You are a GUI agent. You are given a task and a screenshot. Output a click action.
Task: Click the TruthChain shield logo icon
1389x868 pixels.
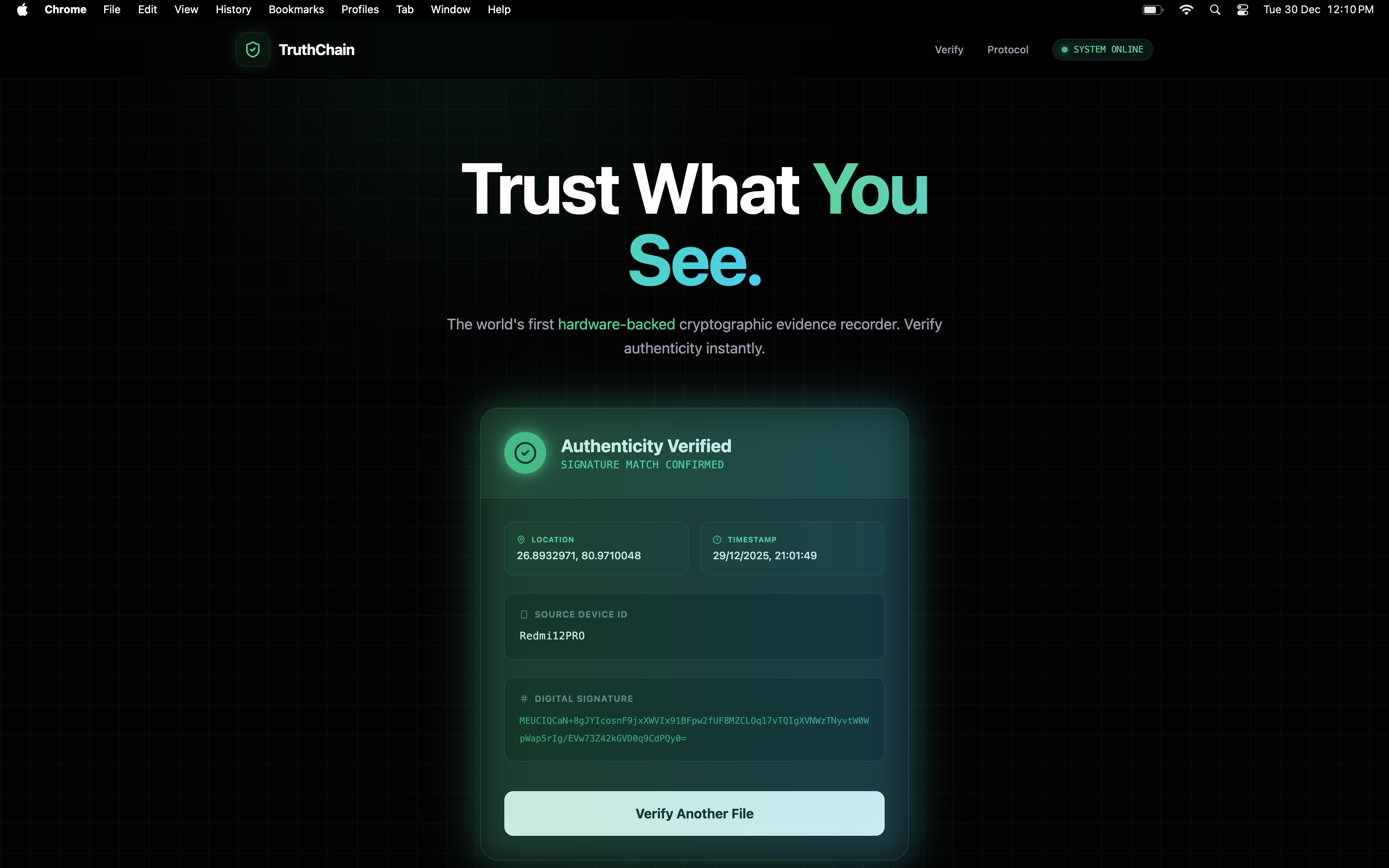[253, 49]
